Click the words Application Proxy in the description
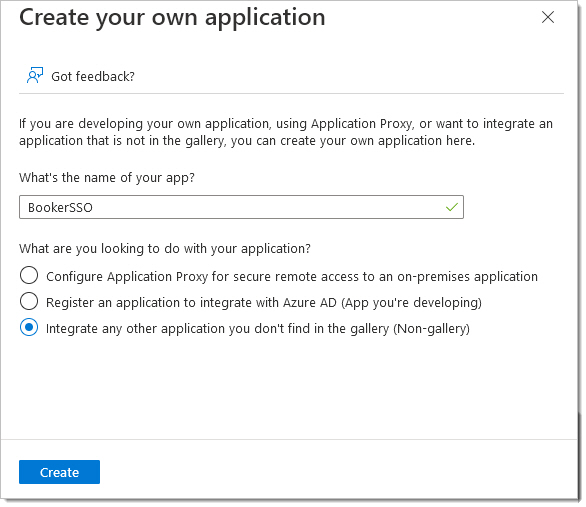Screen dimensions: 586x507 [362, 124]
